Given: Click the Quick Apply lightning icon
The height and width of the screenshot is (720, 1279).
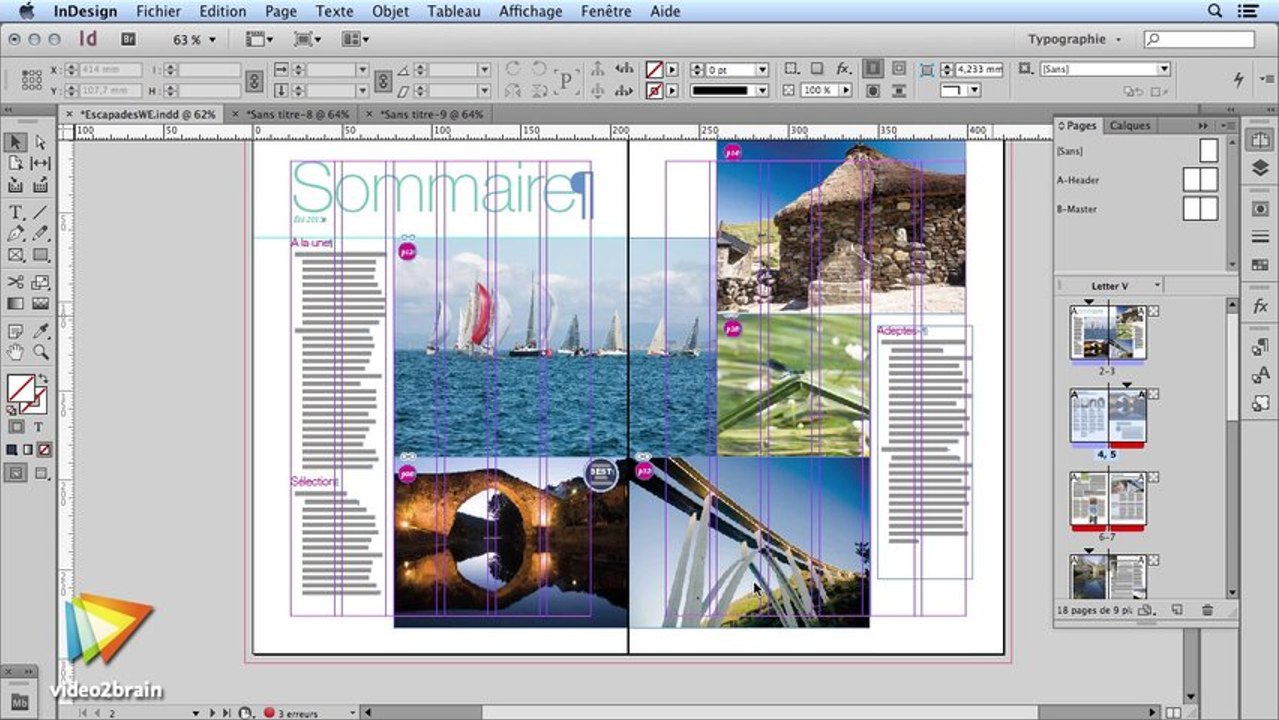Looking at the screenshot, I should pyautogui.click(x=1239, y=78).
